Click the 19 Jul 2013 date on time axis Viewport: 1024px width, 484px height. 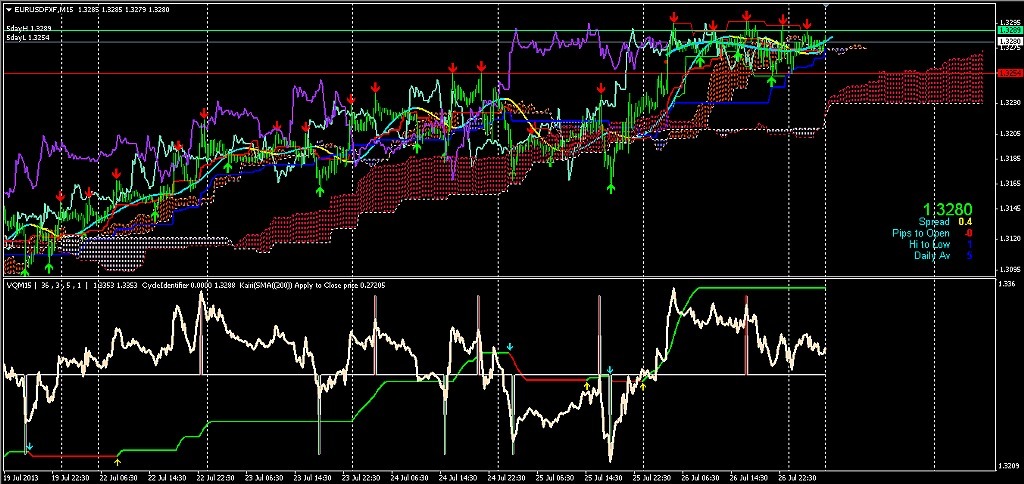[x=24, y=477]
